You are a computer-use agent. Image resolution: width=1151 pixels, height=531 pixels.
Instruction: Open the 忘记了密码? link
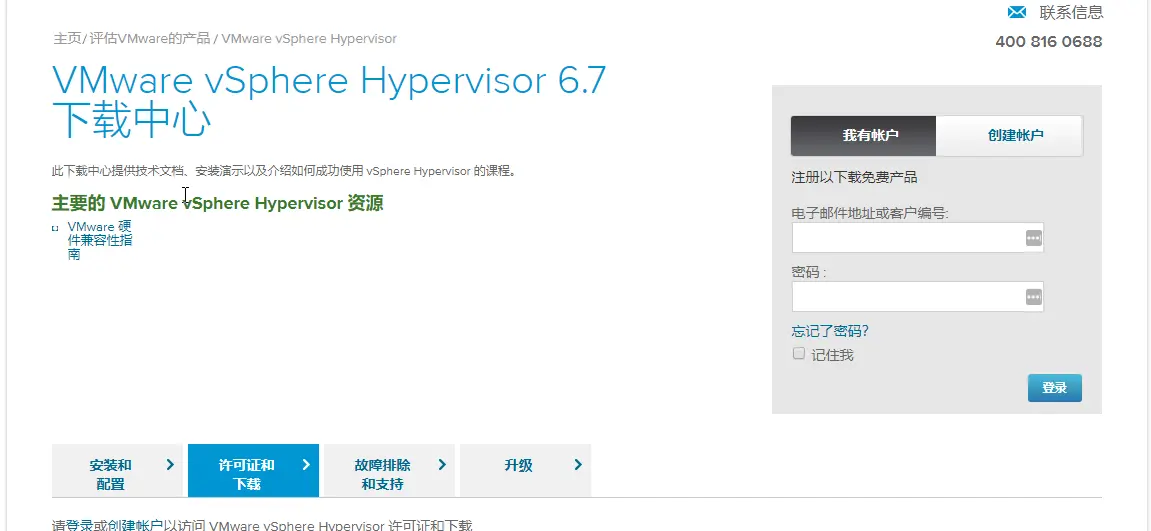[x=830, y=331]
